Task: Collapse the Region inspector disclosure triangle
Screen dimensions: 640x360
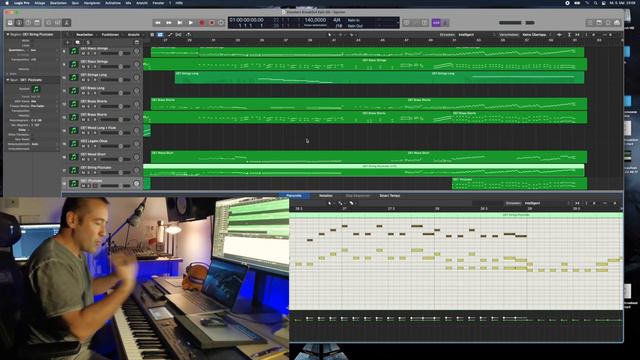Action: click(x=7, y=35)
